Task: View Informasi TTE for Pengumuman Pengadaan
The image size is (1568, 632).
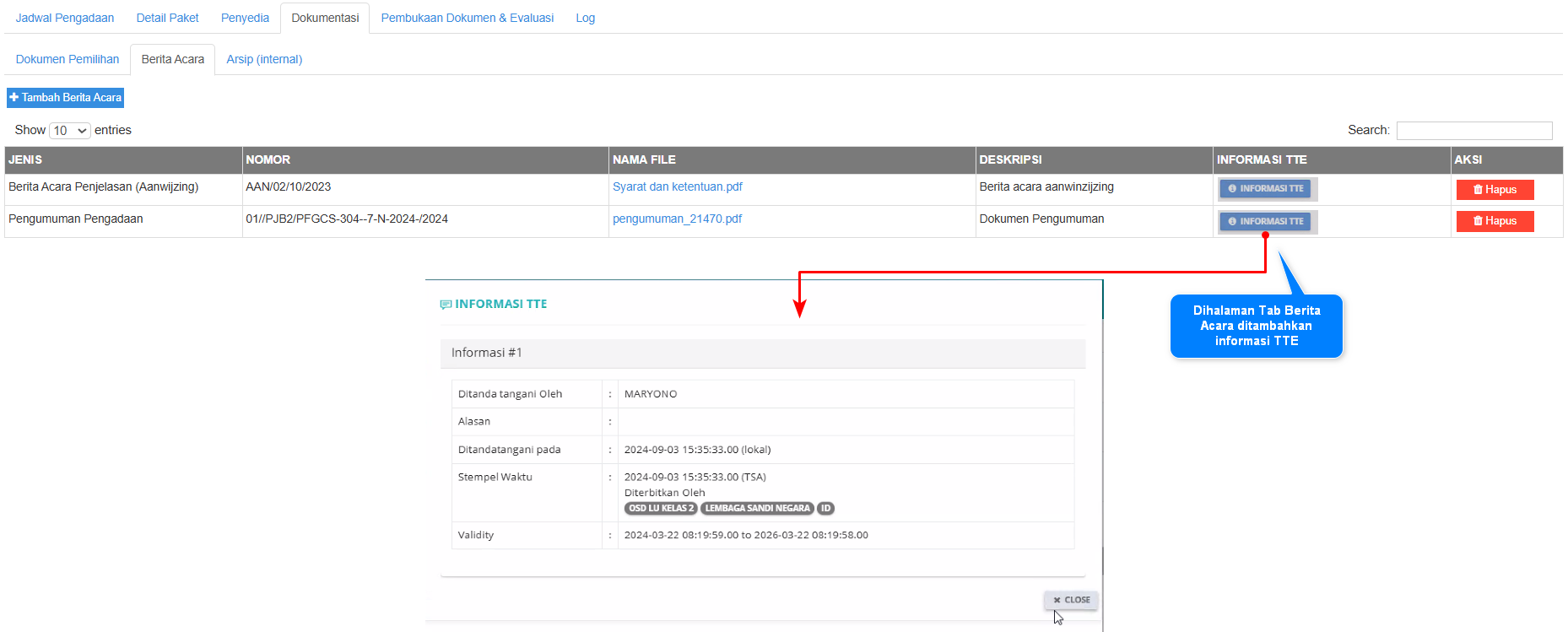Action: click(1265, 221)
